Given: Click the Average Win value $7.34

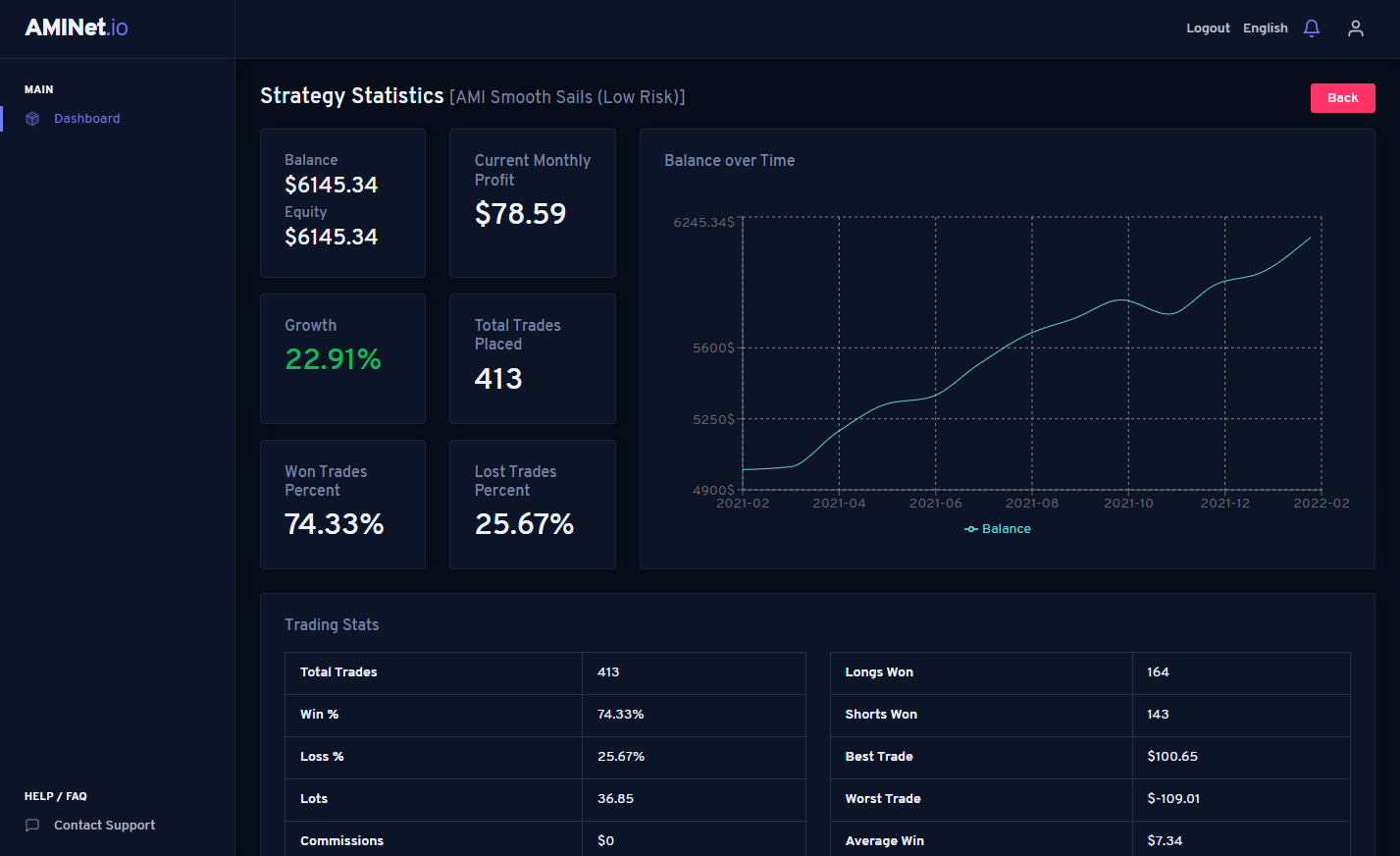Looking at the screenshot, I should coord(1165,841).
